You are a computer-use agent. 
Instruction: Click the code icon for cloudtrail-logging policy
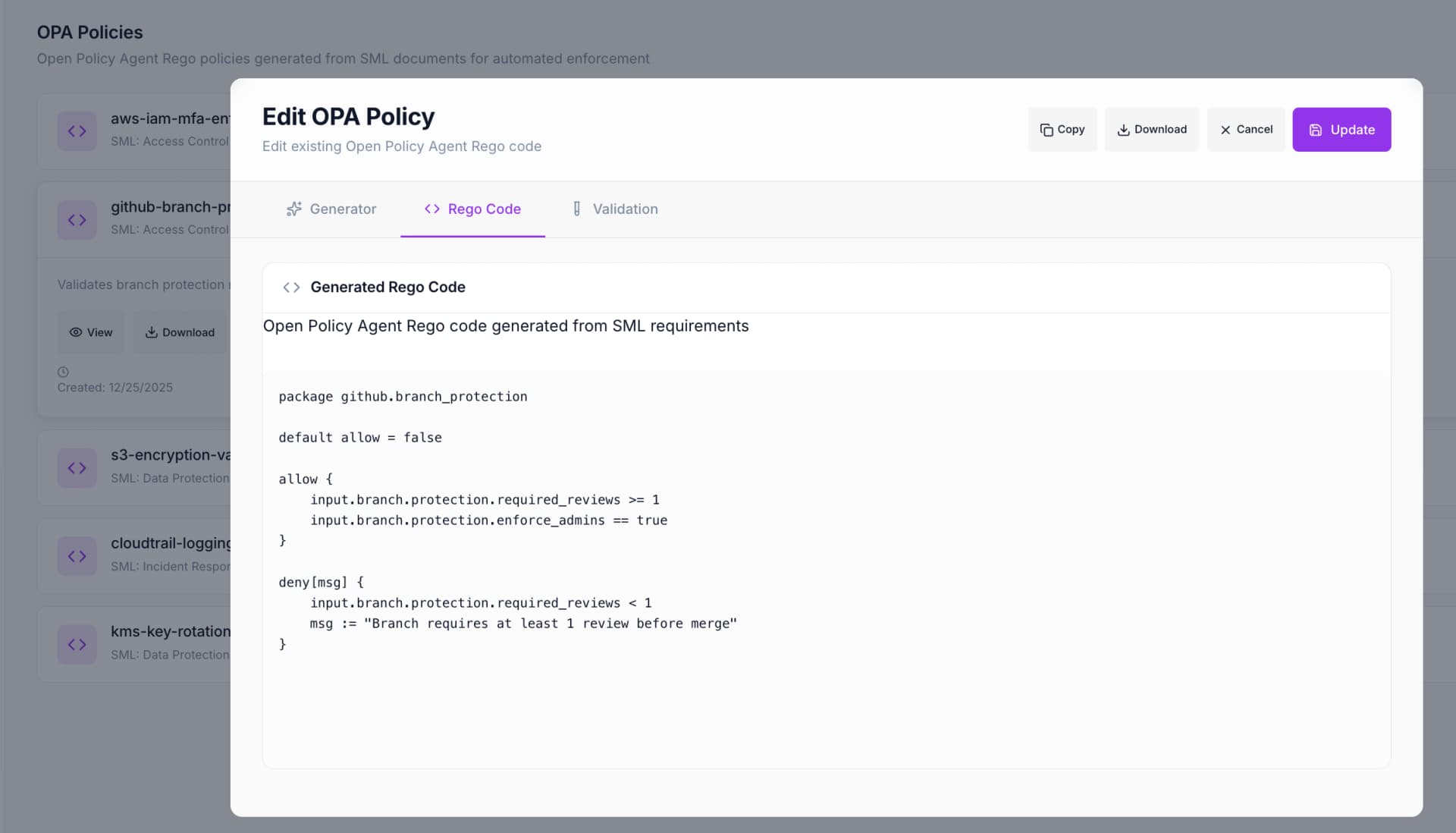click(77, 556)
